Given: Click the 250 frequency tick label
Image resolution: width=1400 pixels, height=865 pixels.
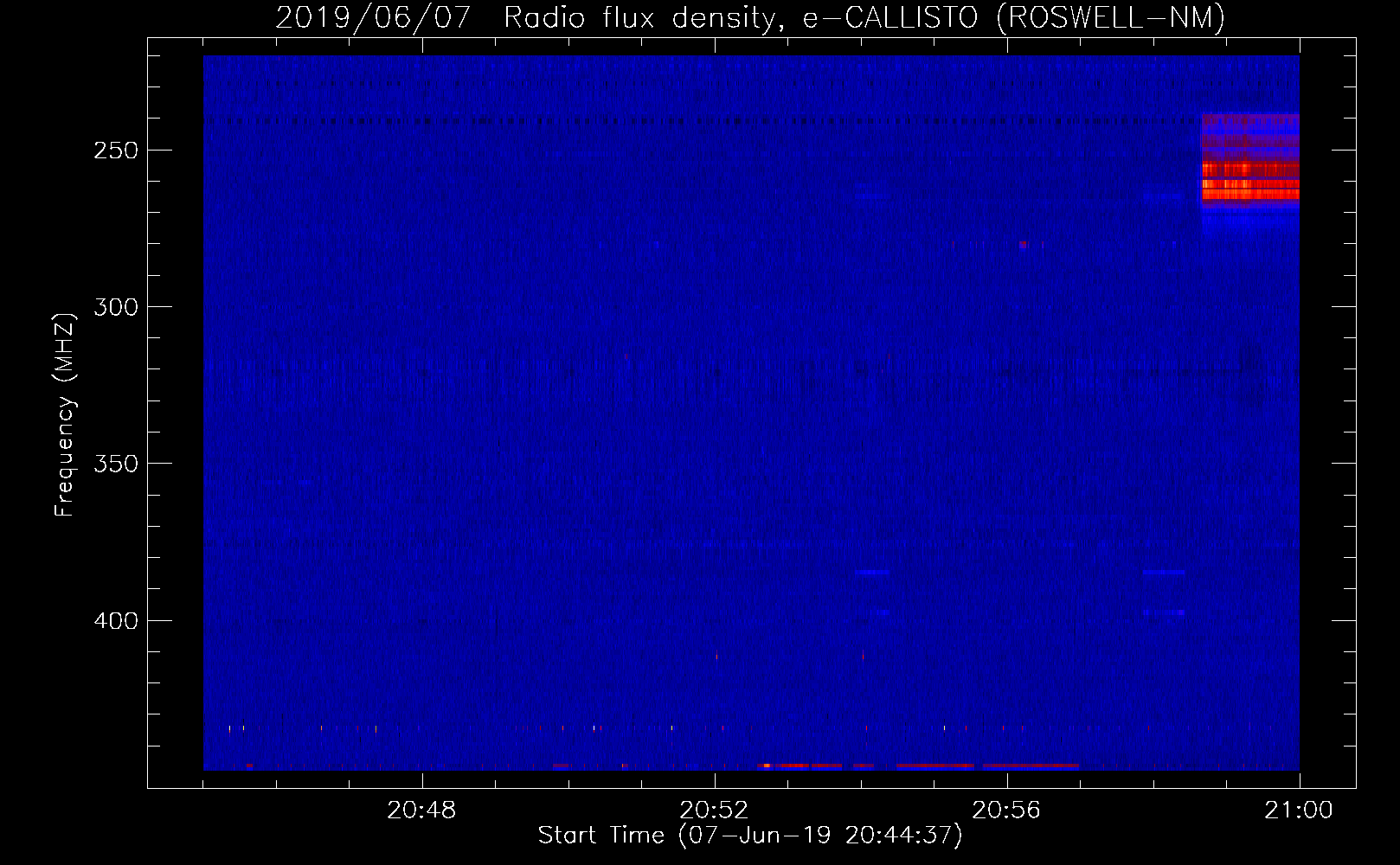Looking at the screenshot, I should tap(116, 151).
